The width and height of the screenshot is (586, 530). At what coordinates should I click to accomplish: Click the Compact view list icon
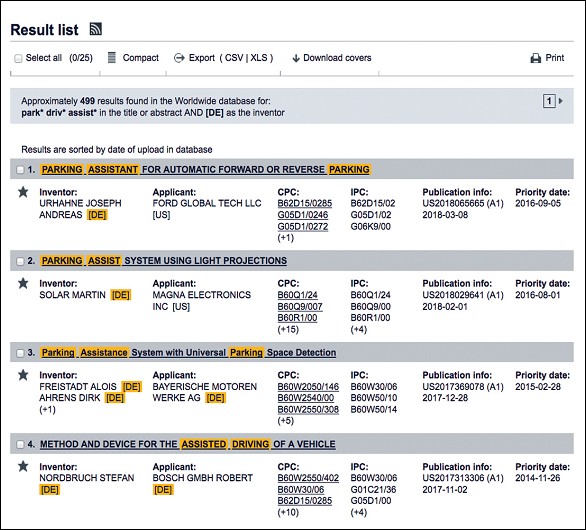pyautogui.click(x=111, y=58)
